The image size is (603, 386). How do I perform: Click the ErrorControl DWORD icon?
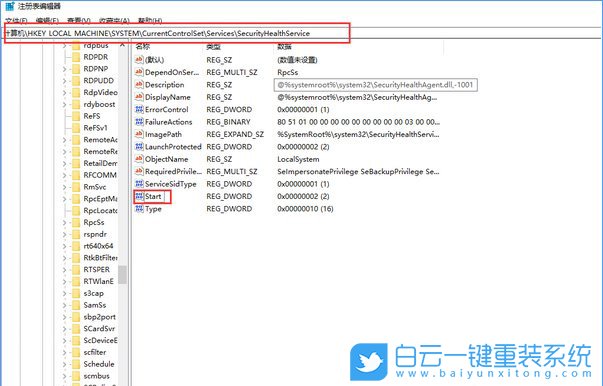pyautogui.click(x=139, y=110)
